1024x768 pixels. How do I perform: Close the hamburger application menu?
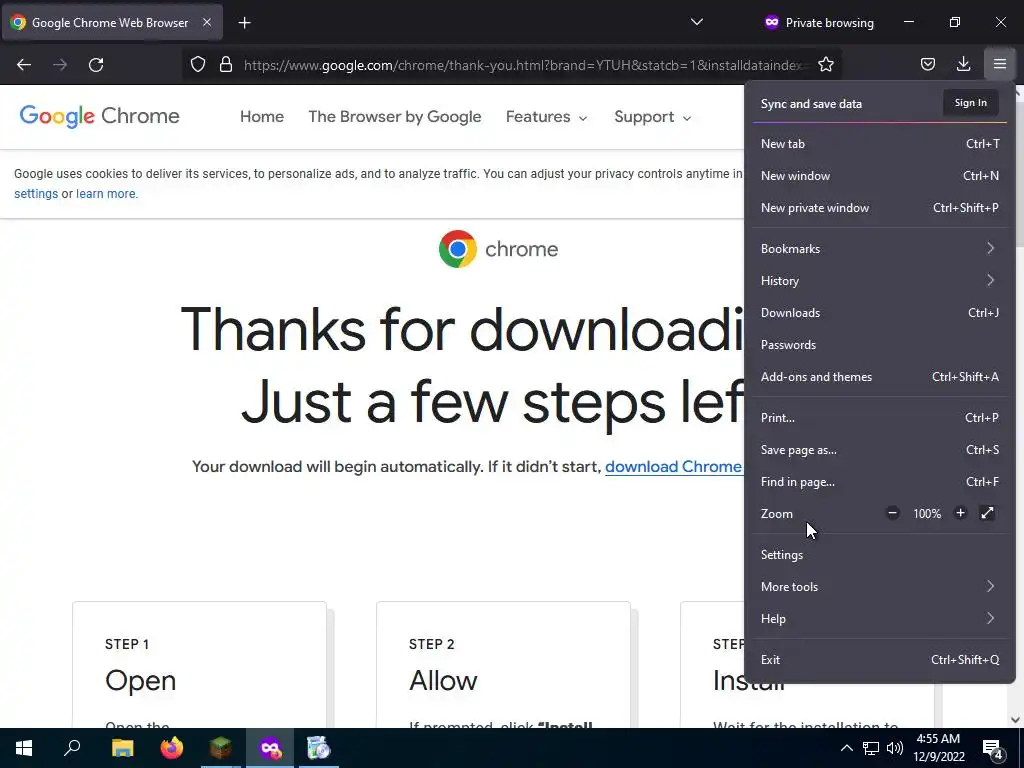(1000, 64)
